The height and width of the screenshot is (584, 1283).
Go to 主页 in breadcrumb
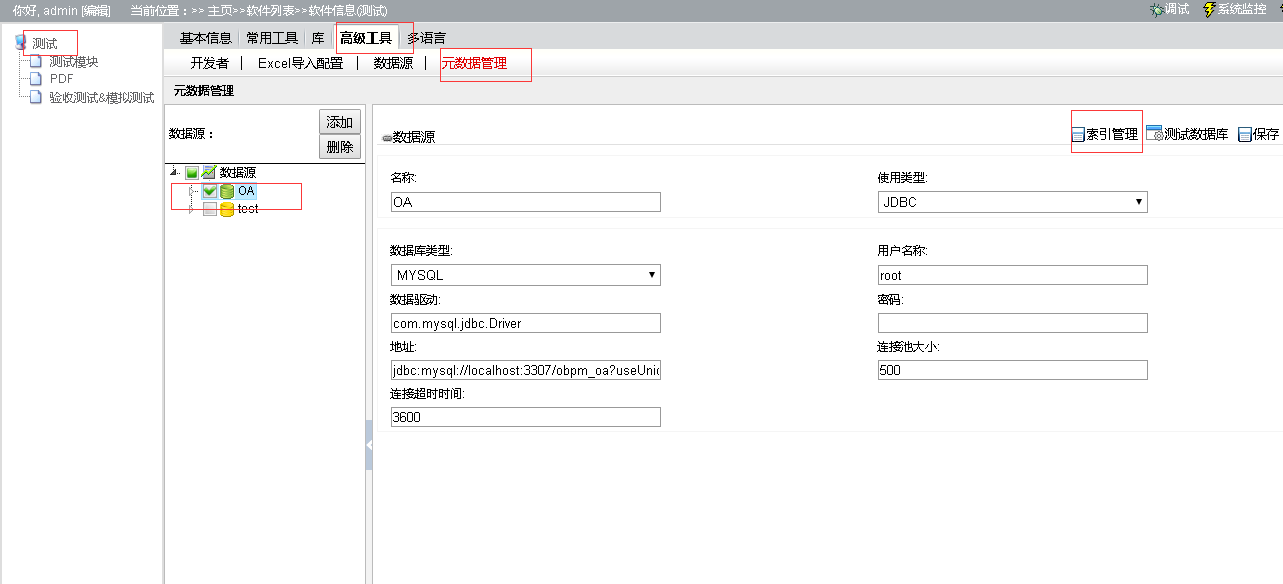coord(220,10)
